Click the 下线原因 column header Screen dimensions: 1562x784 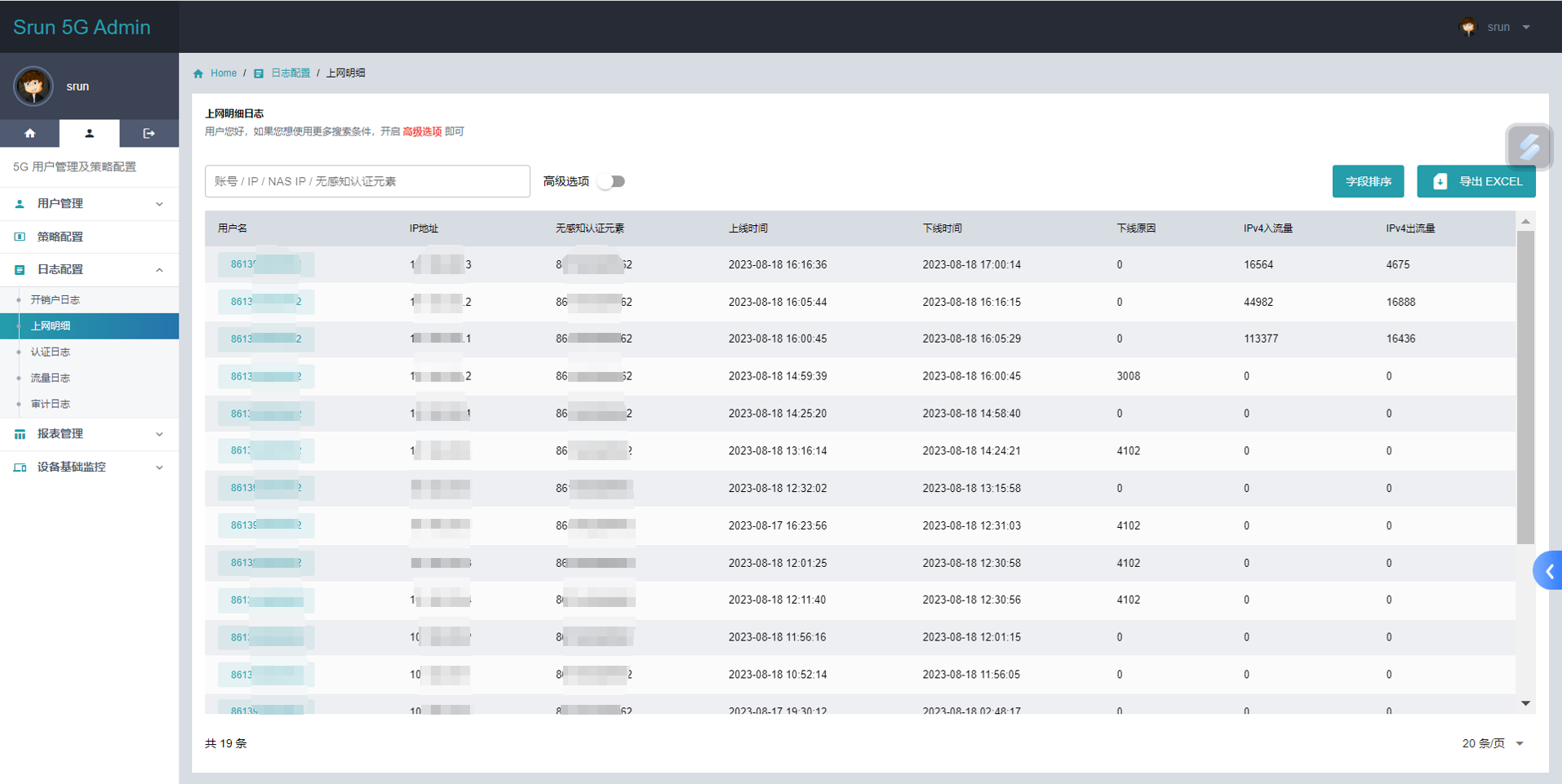[x=1136, y=228]
